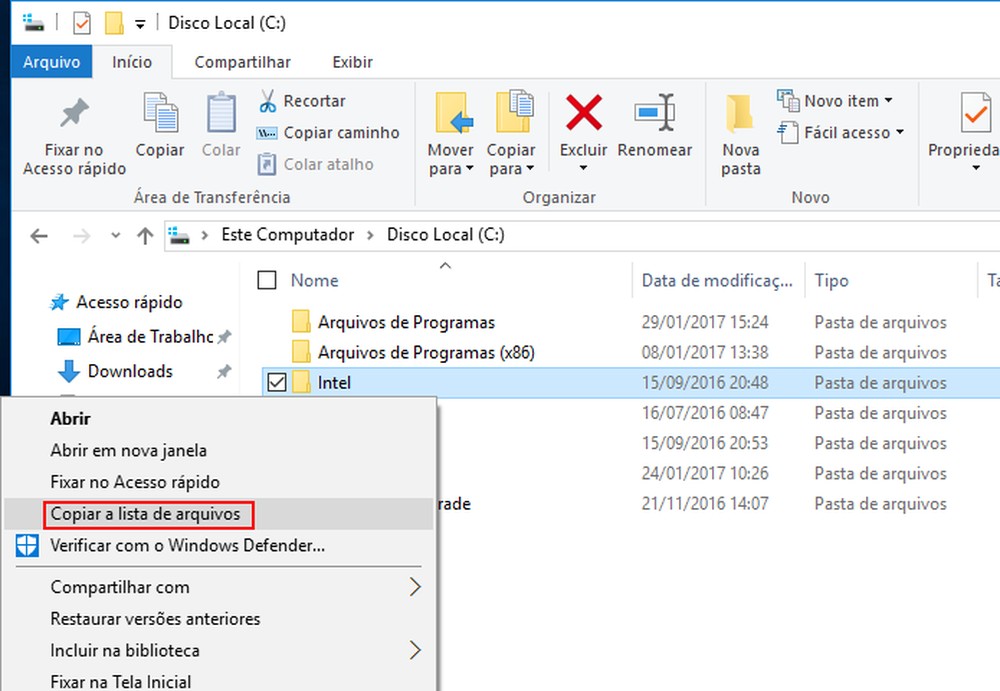Screen dimensions: 1000x691
Task: Click the Windows Defender shield icon
Action: click(27, 546)
